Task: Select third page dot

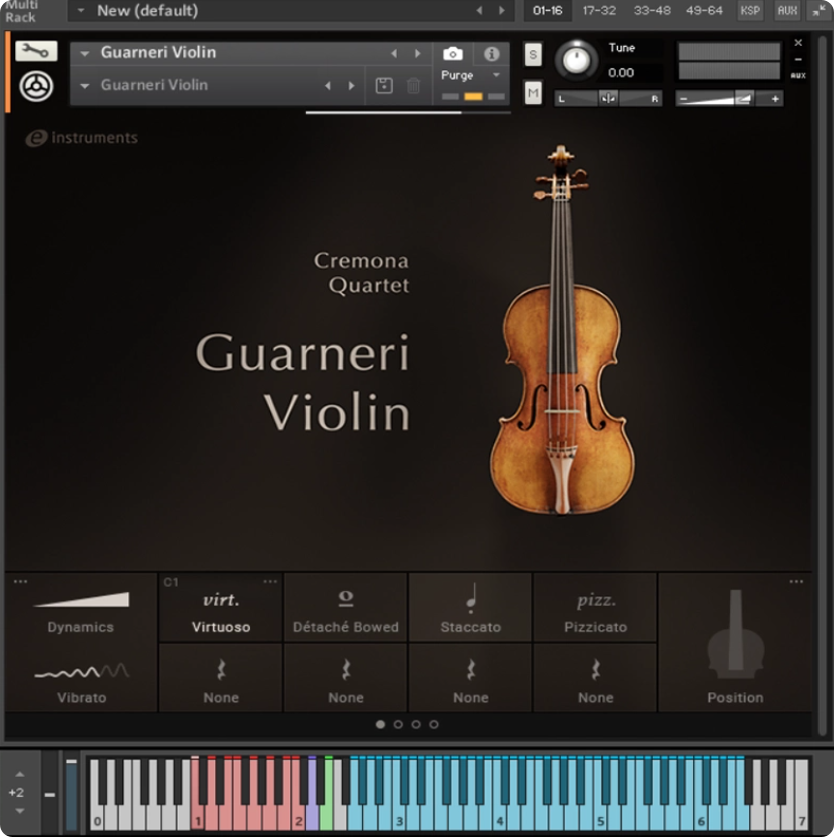Action: (x=416, y=724)
